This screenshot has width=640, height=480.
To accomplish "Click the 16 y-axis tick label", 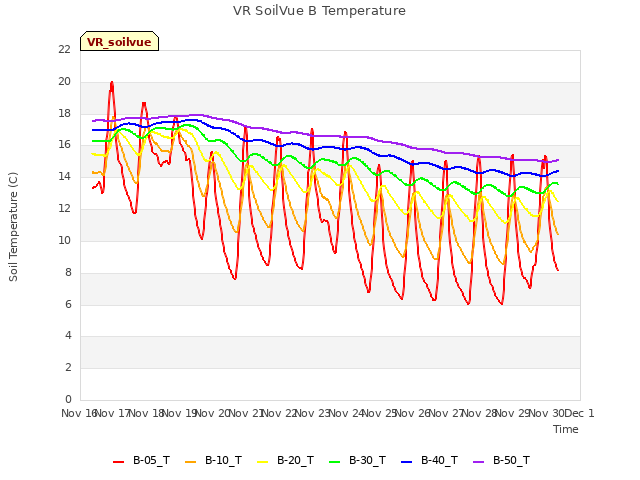I will 64,145.
